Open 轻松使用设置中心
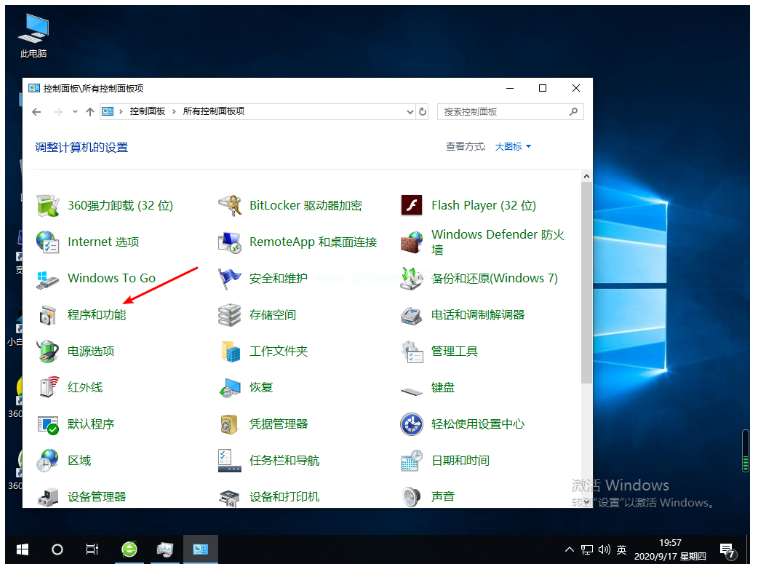Viewport: 763px width, 571px height. tap(477, 424)
